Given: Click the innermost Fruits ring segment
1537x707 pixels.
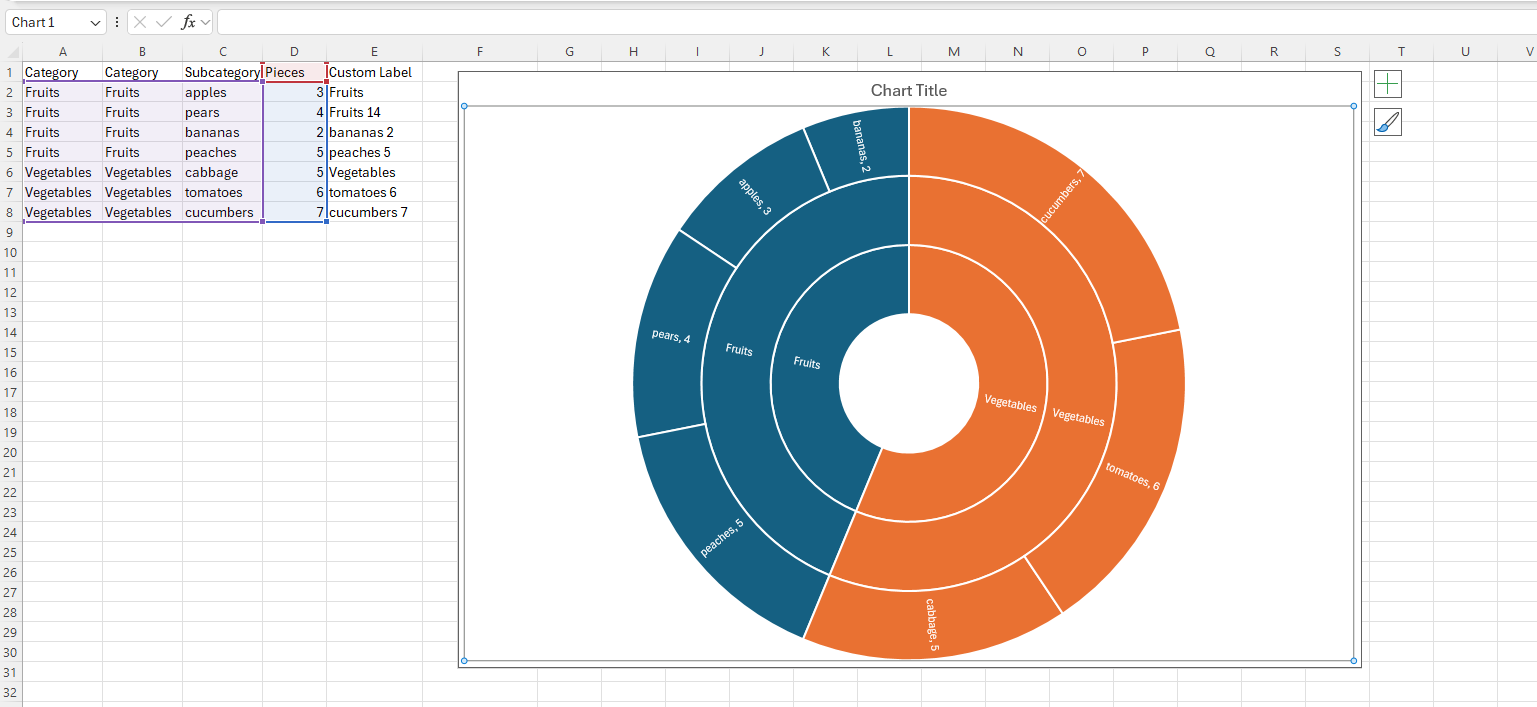Looking at the screenshot, I should (x=806, y=362).
